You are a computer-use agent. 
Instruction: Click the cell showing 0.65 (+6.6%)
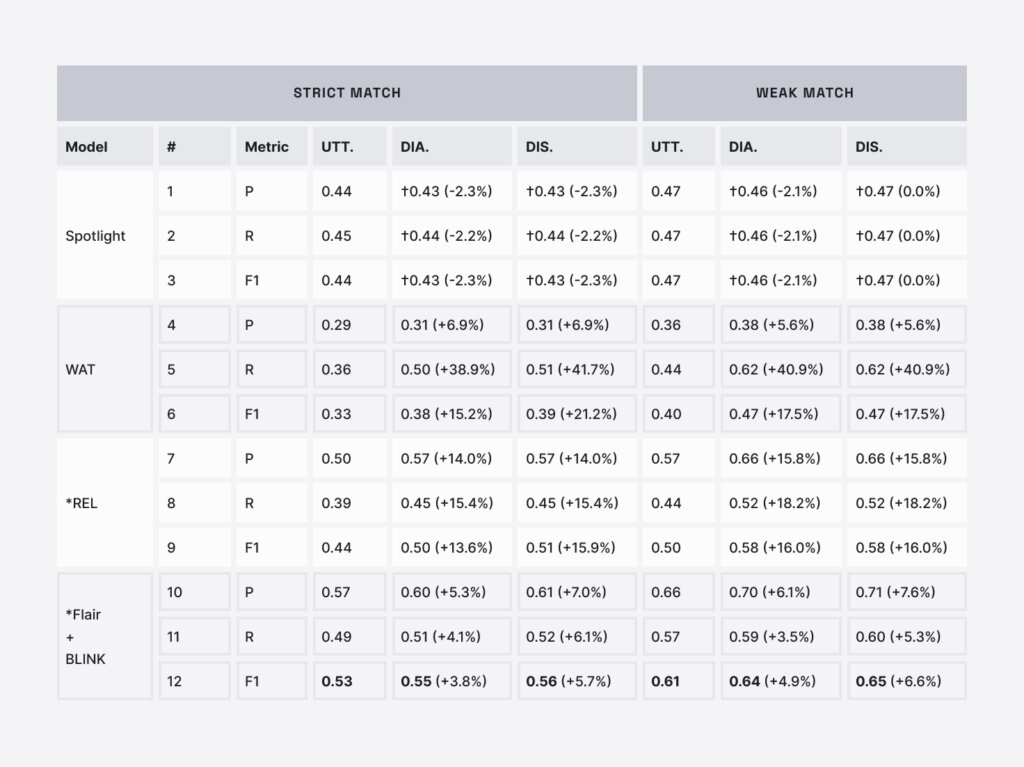pos(906,681)
